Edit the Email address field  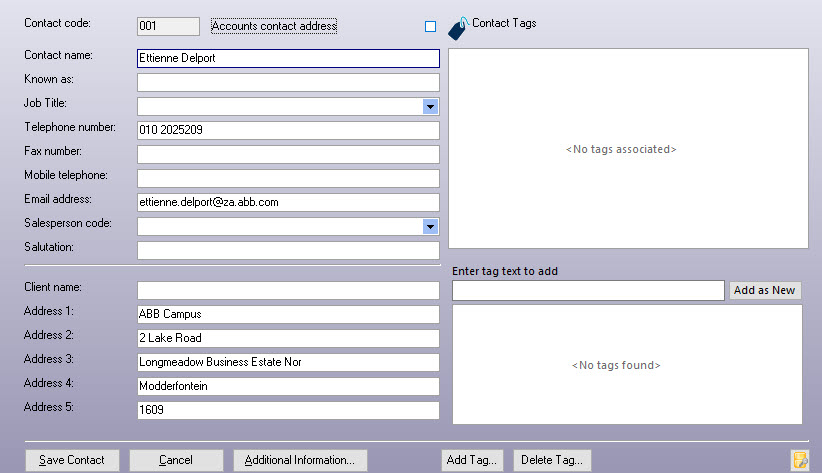(288, 202)
